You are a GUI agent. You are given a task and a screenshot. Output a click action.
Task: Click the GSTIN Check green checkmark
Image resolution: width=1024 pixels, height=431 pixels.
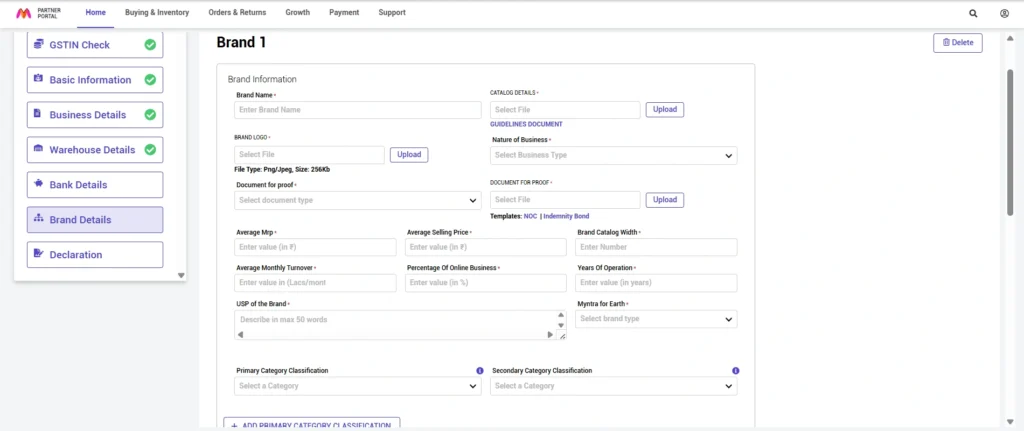point(150,45)
